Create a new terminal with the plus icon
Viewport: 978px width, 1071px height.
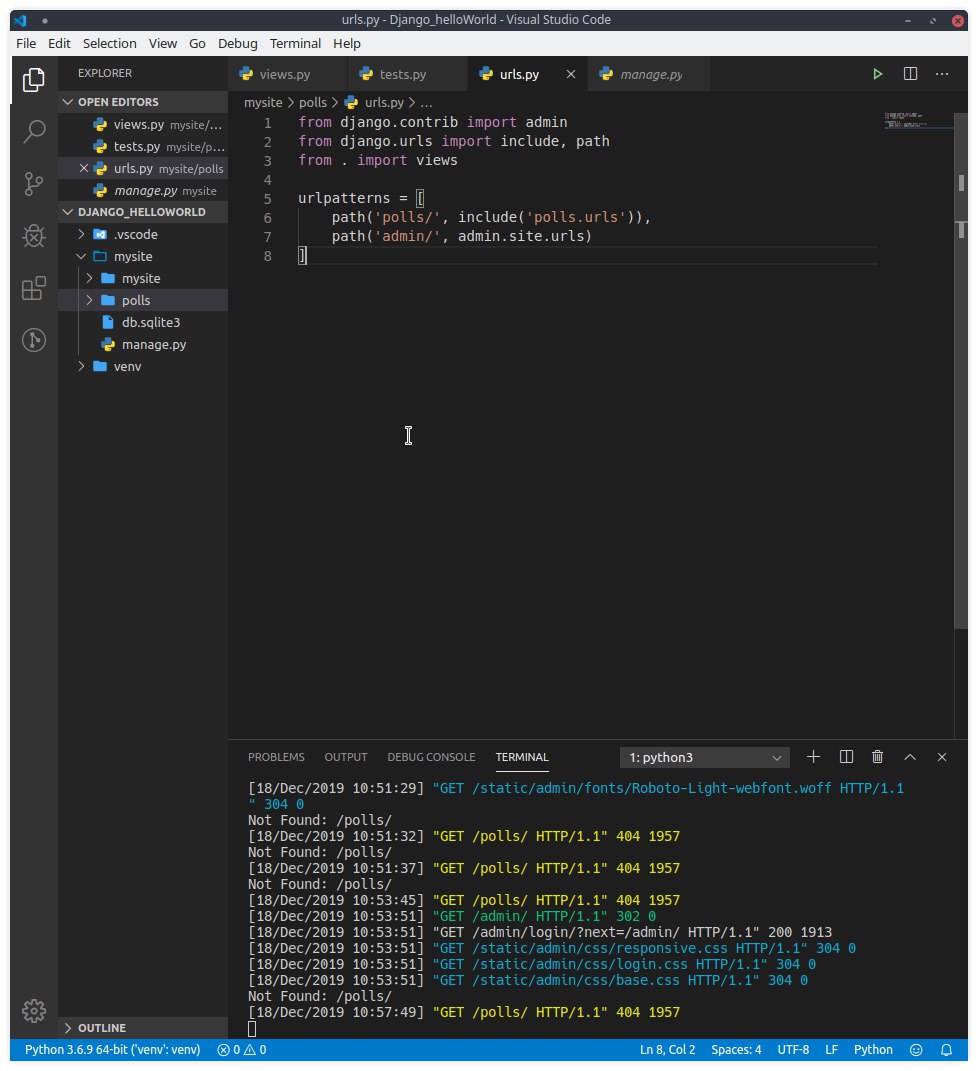813,757
